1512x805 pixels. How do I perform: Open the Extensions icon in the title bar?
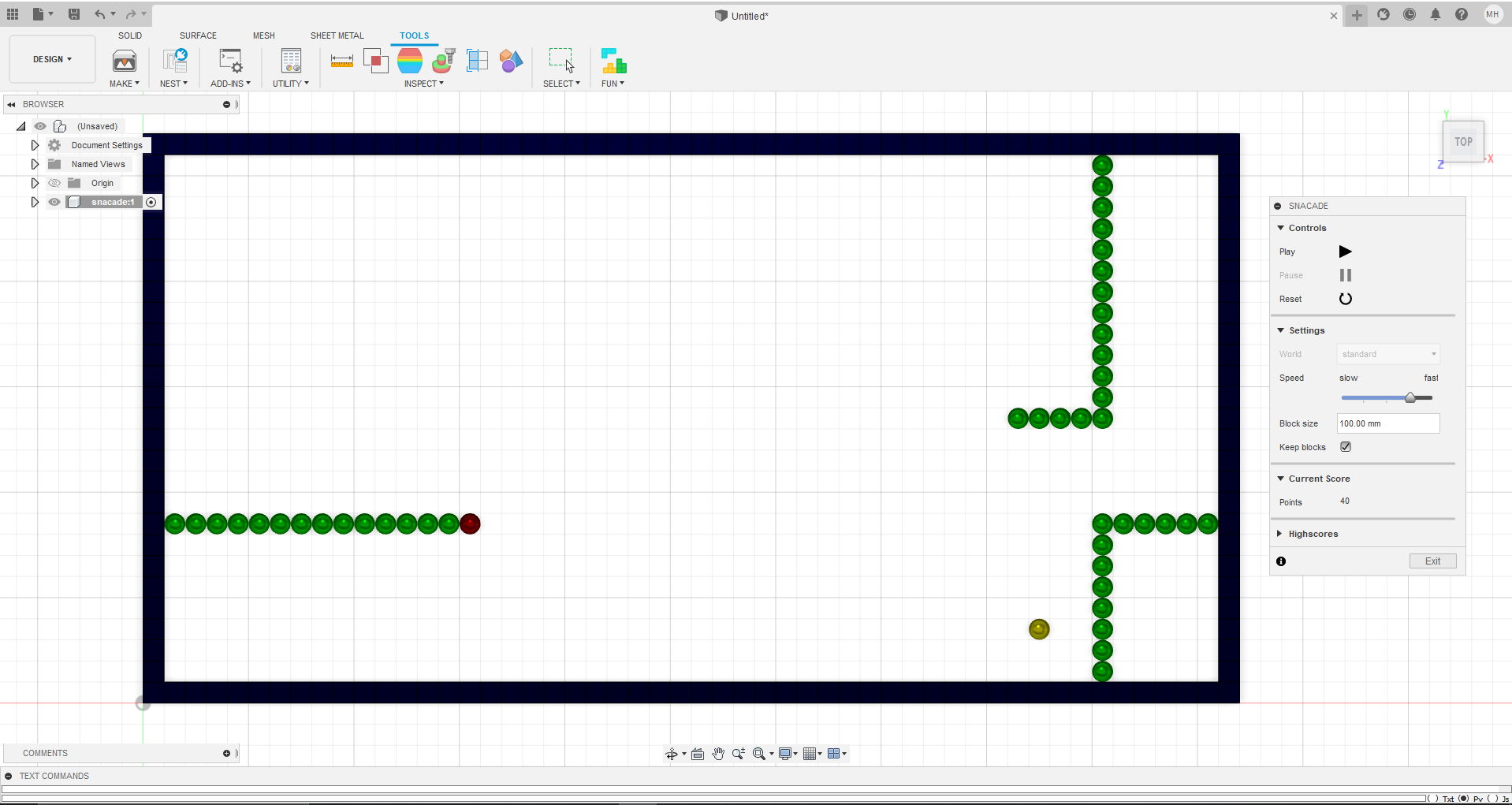1384,14
